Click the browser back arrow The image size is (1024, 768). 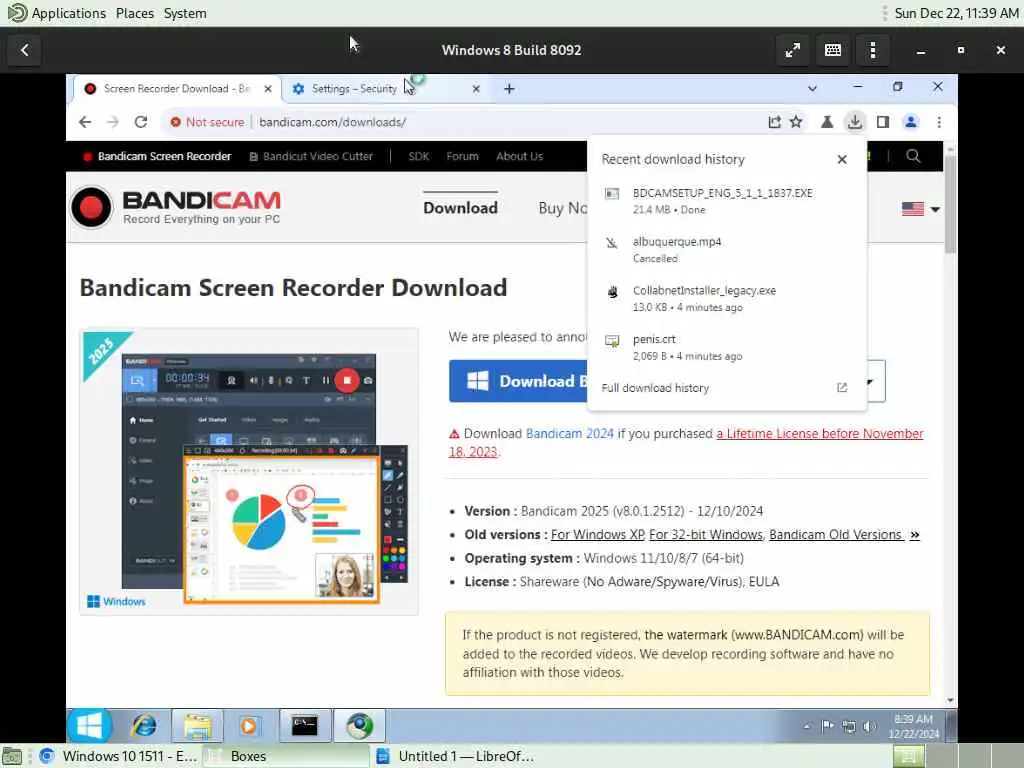pyautogui.click(x=85, y=122)
